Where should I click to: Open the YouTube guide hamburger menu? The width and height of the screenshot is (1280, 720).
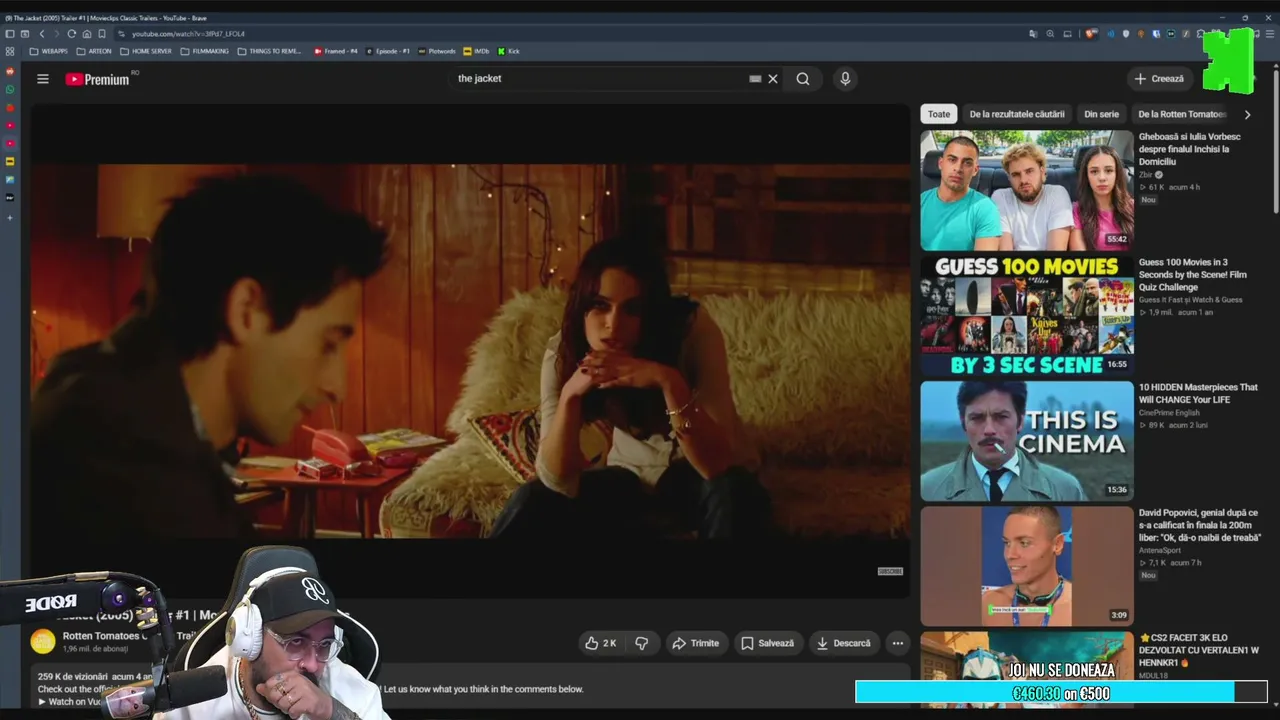[43, 79]
